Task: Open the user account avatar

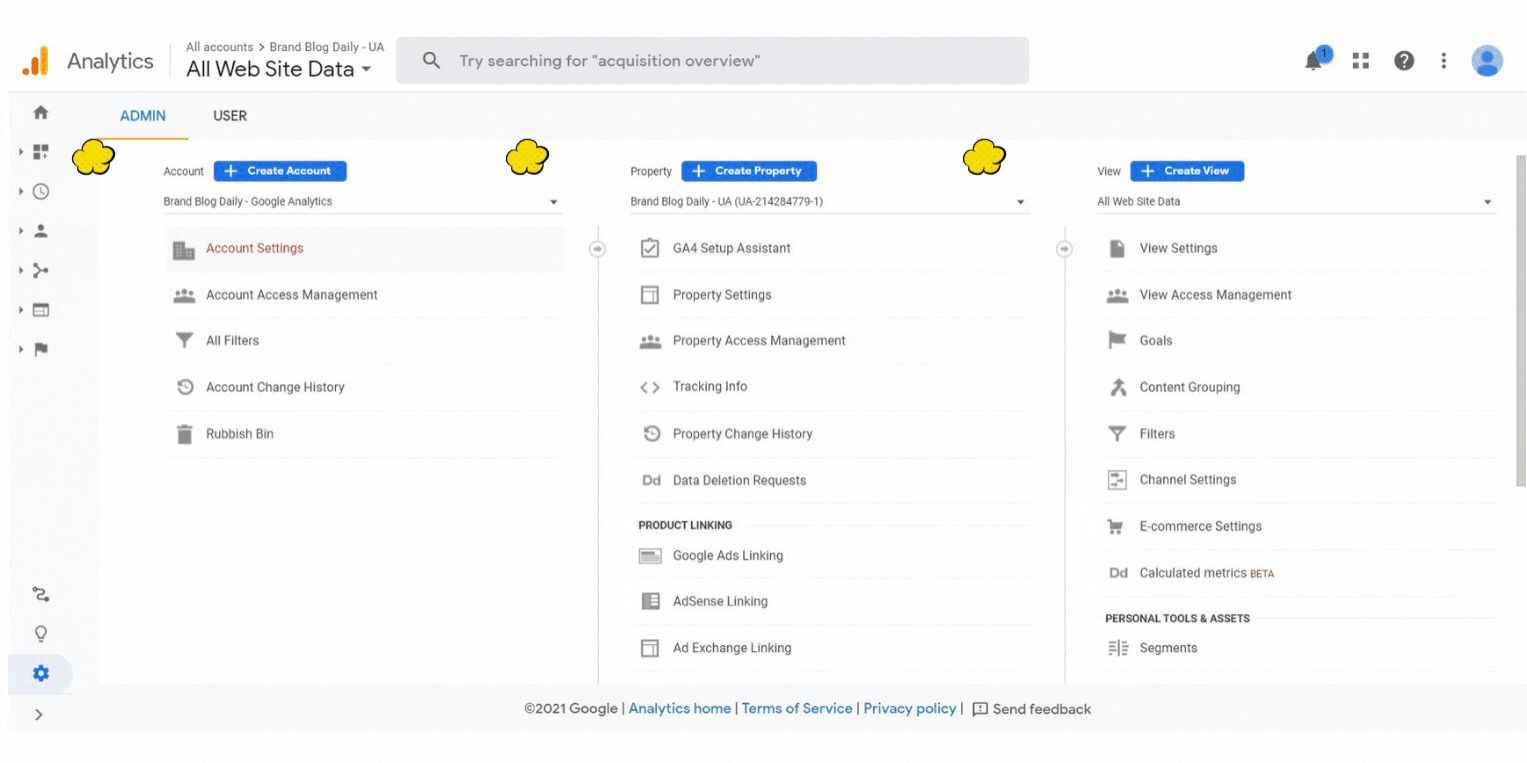Action: [1487, 61]
